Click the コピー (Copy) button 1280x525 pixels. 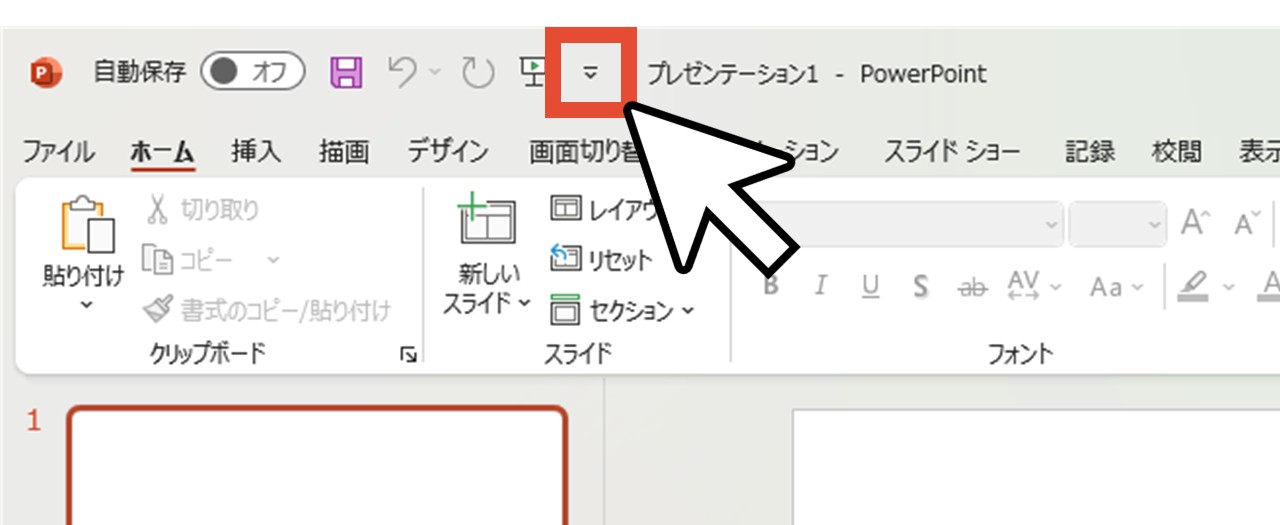click(x=188, y=260)
